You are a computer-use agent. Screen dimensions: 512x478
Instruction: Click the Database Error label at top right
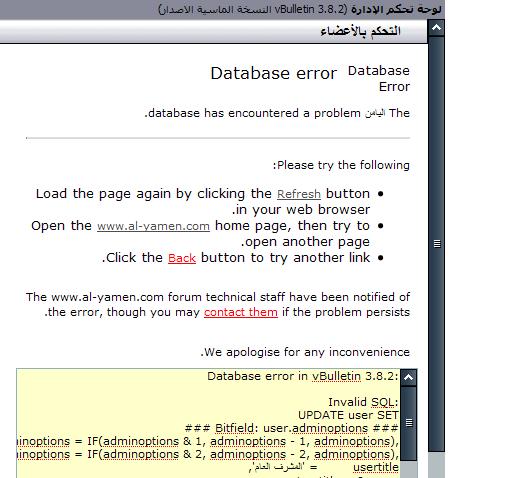[379, 79]
